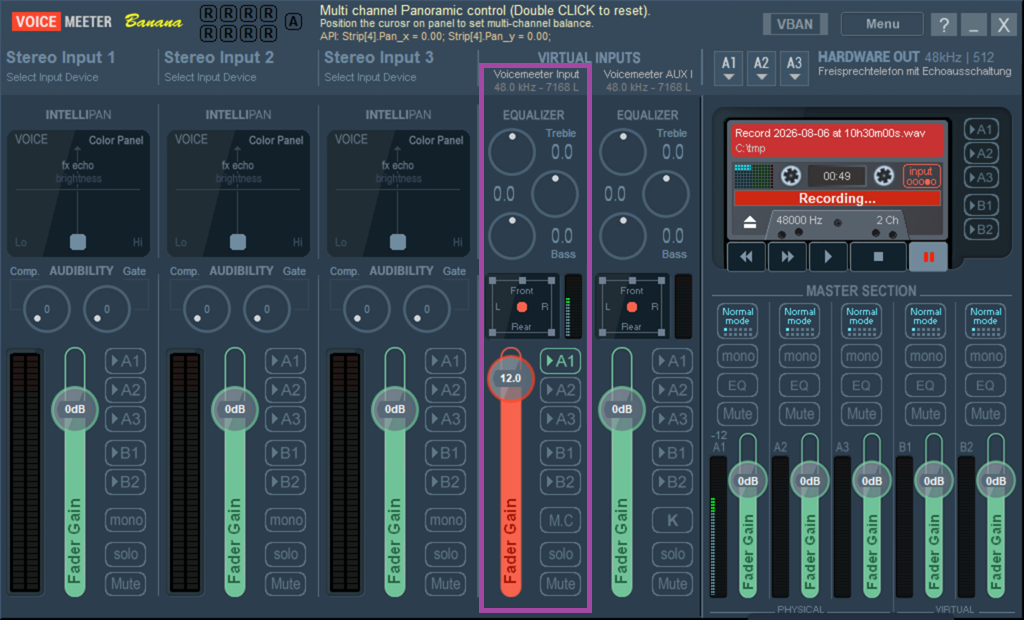This screenshot has height=620, width=1024.
Task: Click Stereo Input 3 Gate knob
Action: point(426,308)
